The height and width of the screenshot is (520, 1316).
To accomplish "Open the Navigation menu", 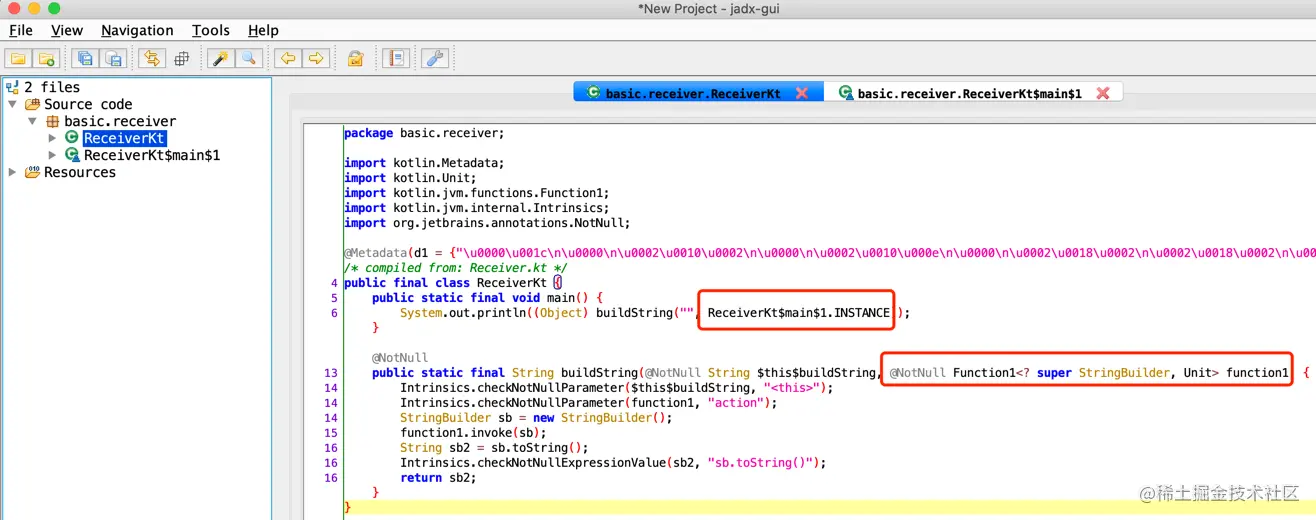I will pyautogui.click(x=137, y=30).
